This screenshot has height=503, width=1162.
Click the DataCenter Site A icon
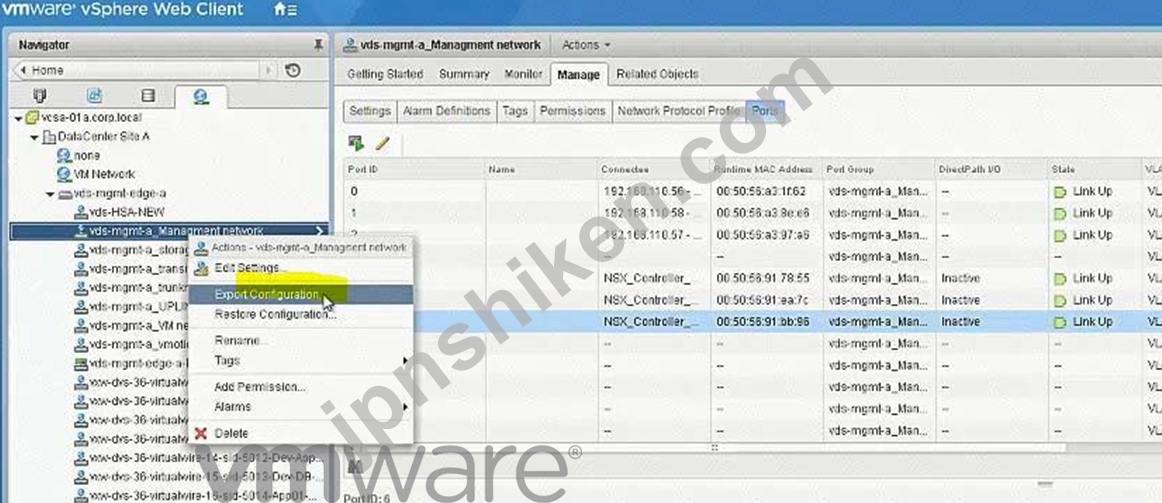pos(50,137)
